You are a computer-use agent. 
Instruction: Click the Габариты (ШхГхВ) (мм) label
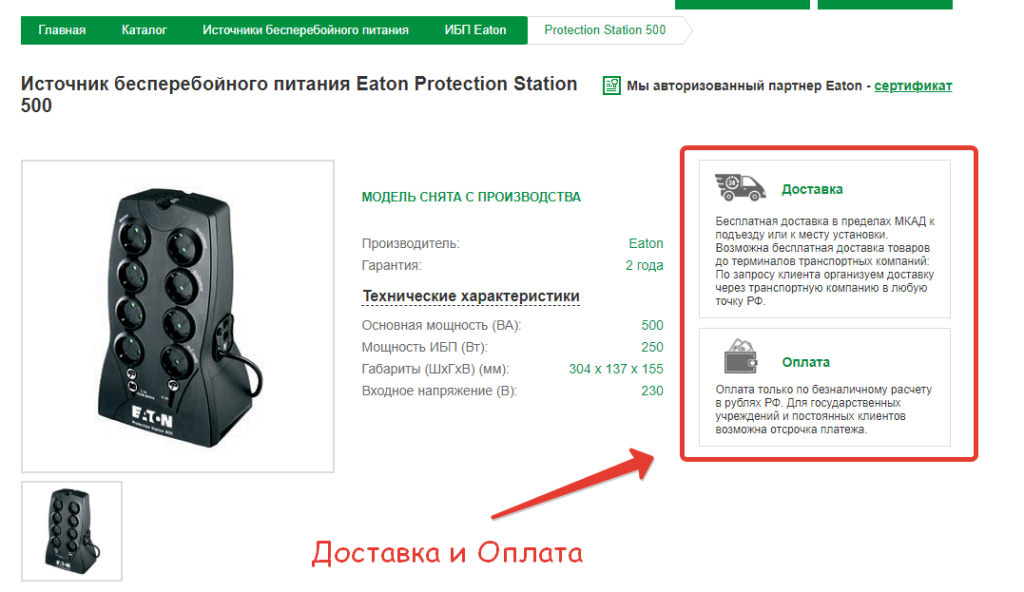(x=436, y=369)
